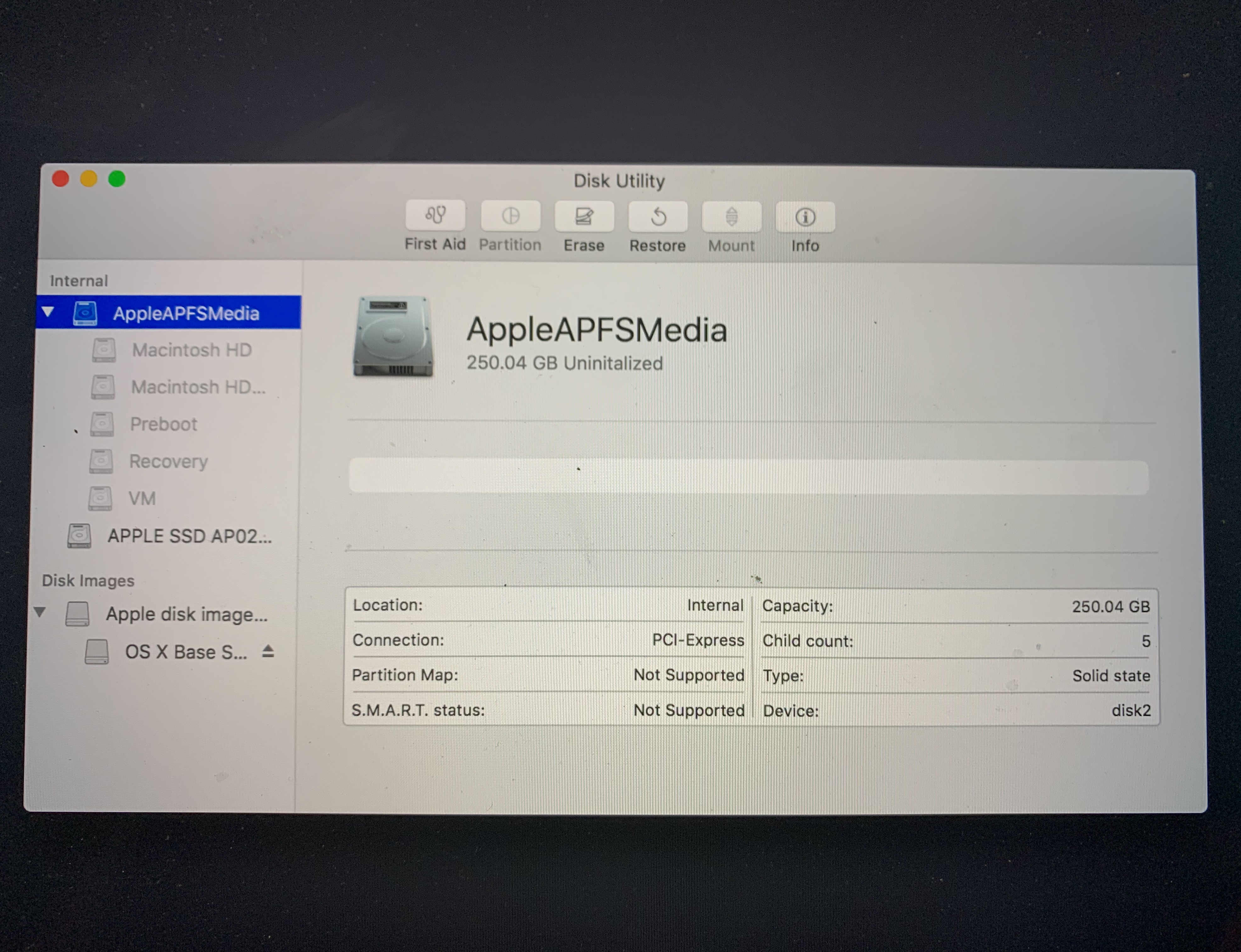Click the S.M.A.R.T. Not Supported value
The height and width of the screenshot is (952, 1241).
(689, 711)
